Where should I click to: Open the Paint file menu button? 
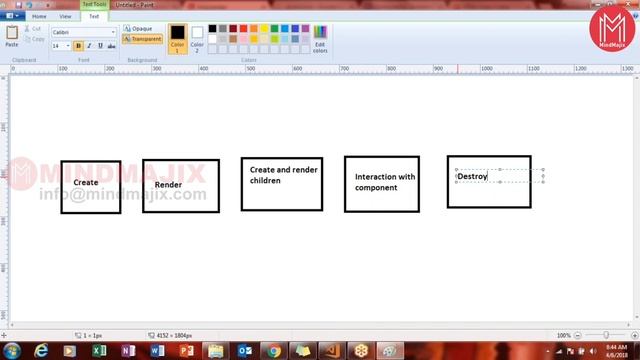(12, 16)
